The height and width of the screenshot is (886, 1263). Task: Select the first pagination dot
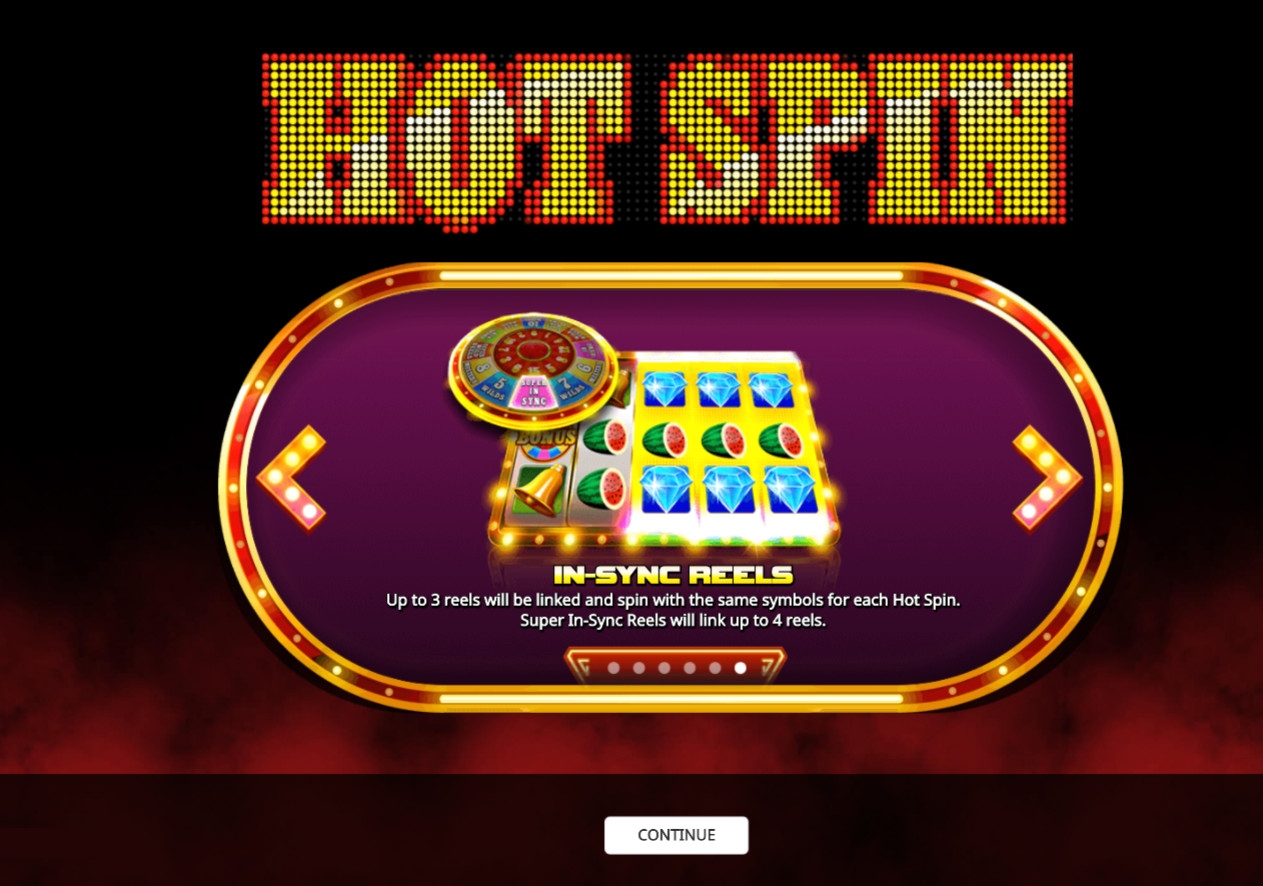(x=613, y=668)
